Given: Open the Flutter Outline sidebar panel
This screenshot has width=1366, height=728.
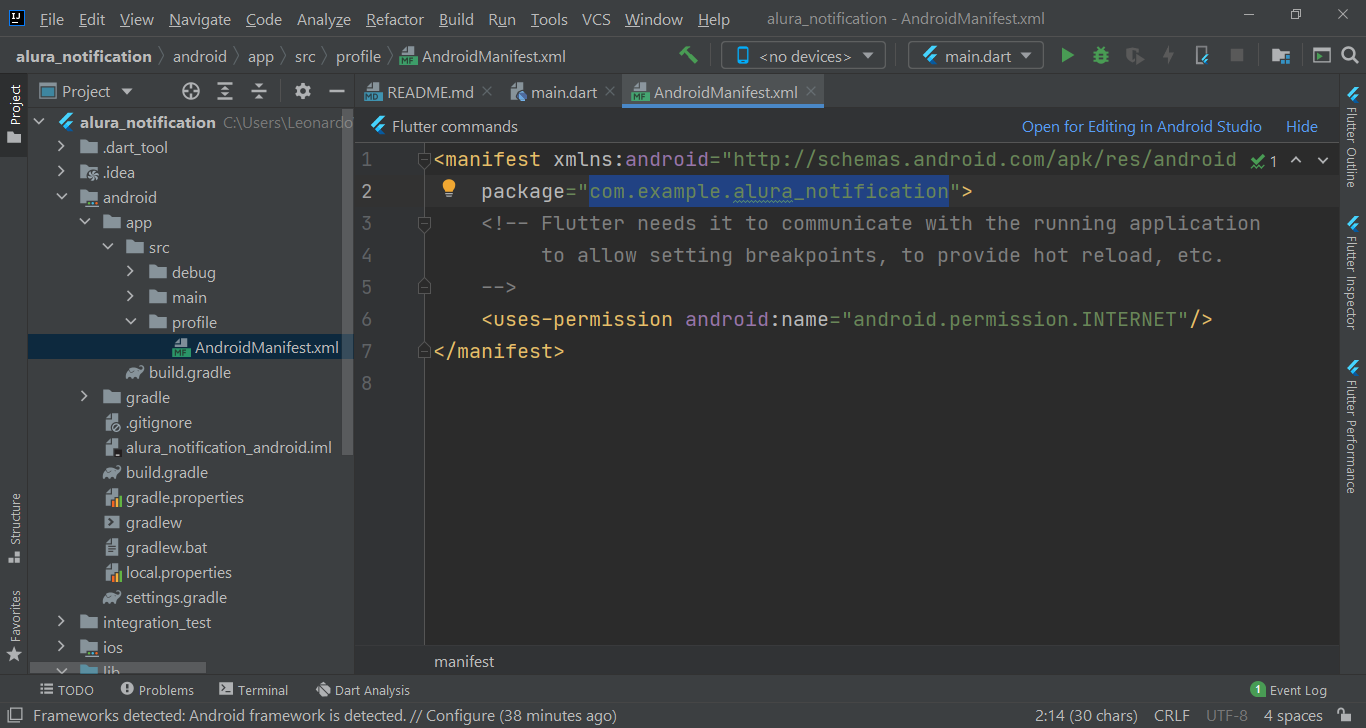Looking at the screenshot, I should pyautogui.click(x=1355, y=140).
